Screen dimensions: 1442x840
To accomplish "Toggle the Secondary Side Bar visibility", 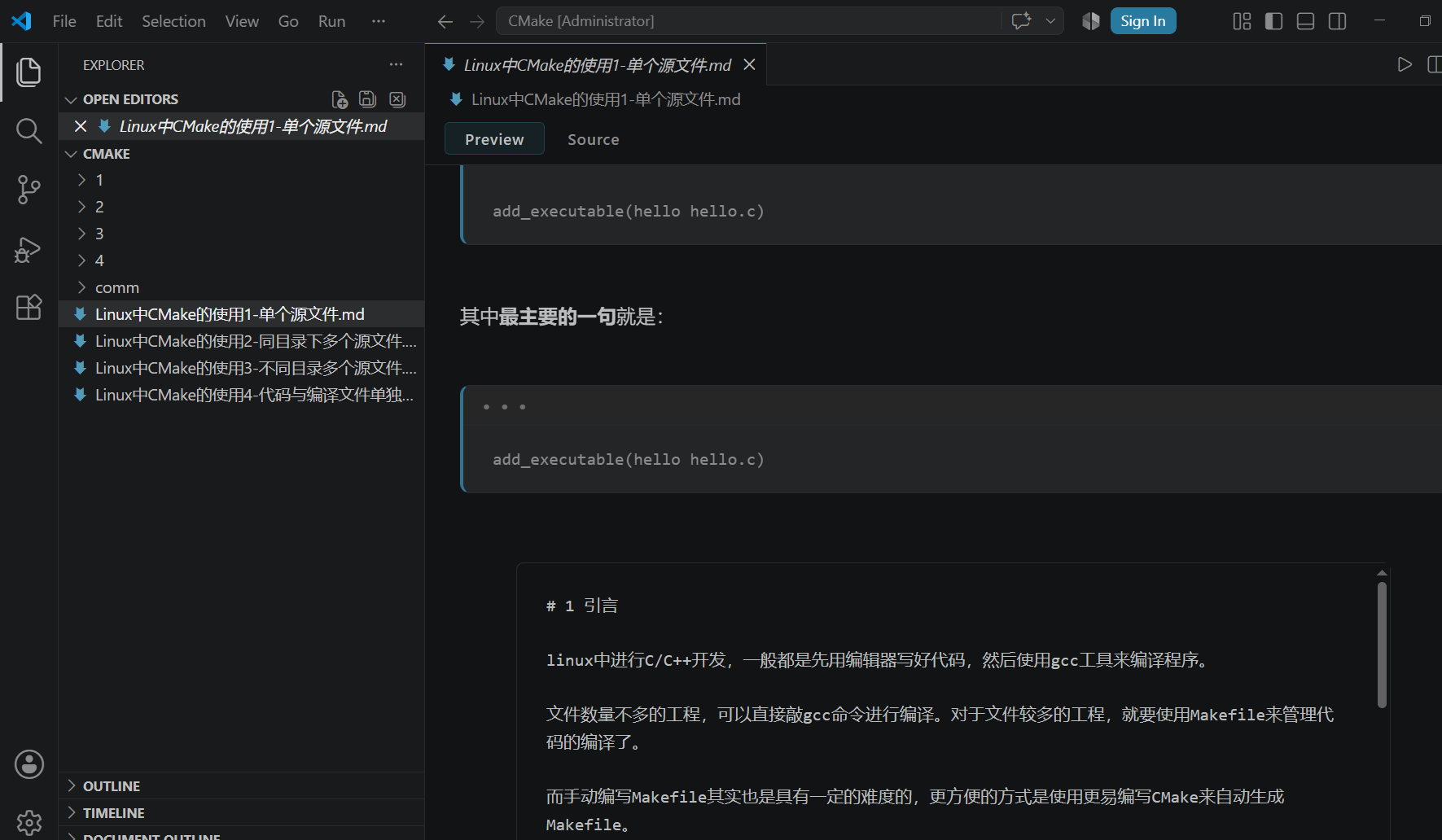I will click(1337, 21).
